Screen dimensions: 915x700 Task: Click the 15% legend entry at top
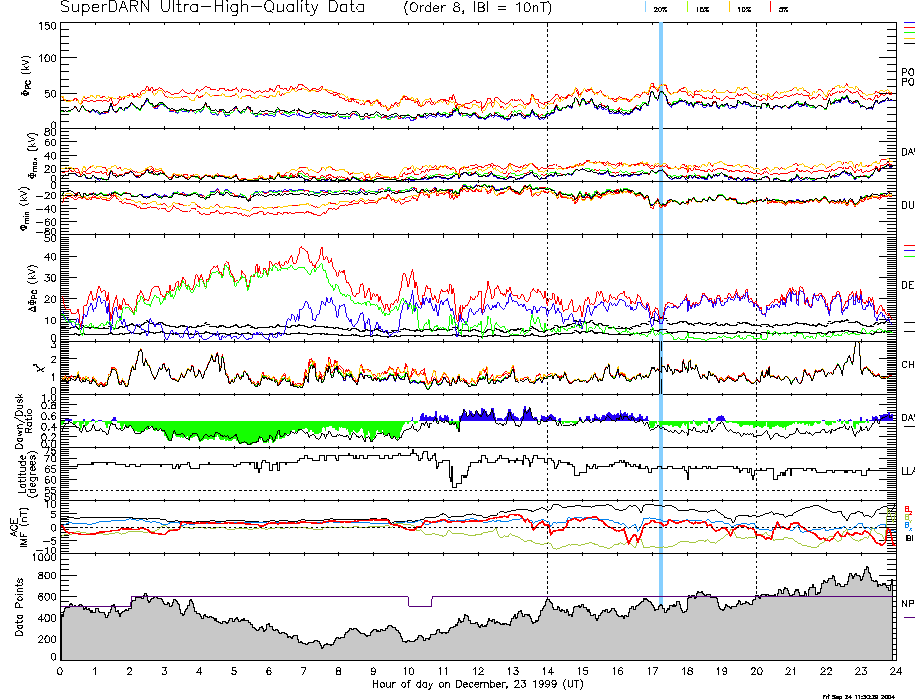pos(702,8)
